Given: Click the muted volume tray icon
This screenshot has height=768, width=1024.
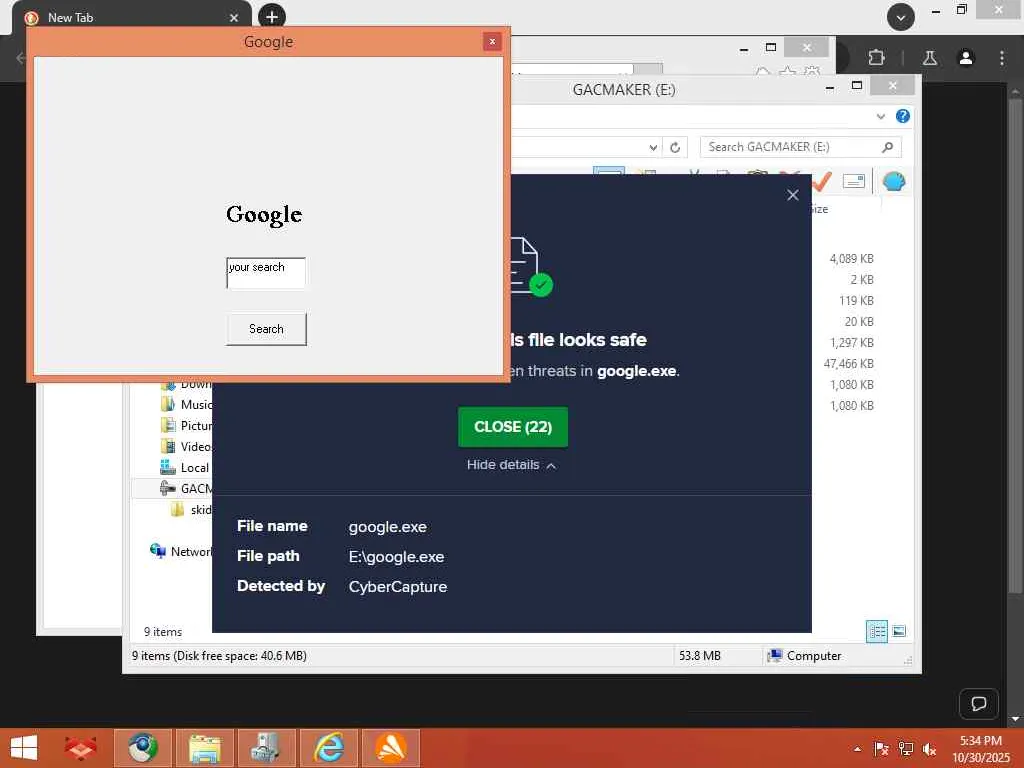Looking at the screenshot, I should tap(930, 749).
